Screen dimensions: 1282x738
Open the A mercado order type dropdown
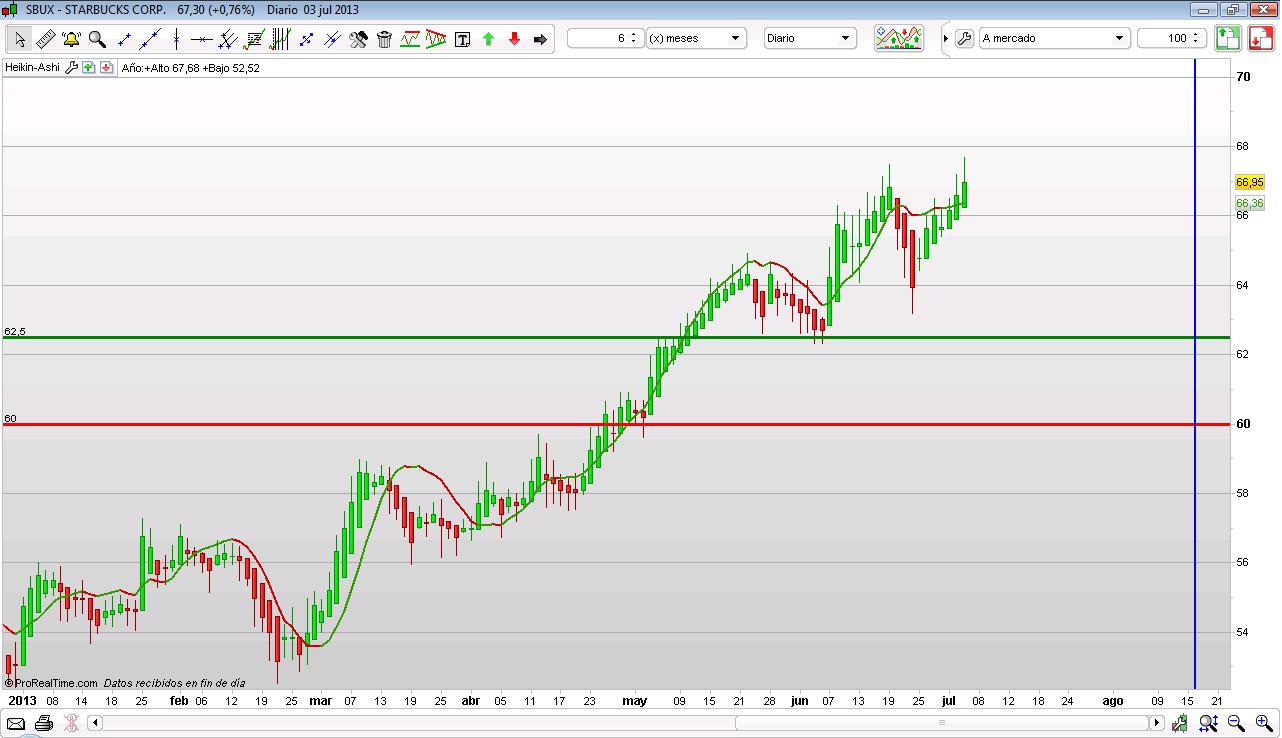pyautogui.click(x=1054, y=38)
